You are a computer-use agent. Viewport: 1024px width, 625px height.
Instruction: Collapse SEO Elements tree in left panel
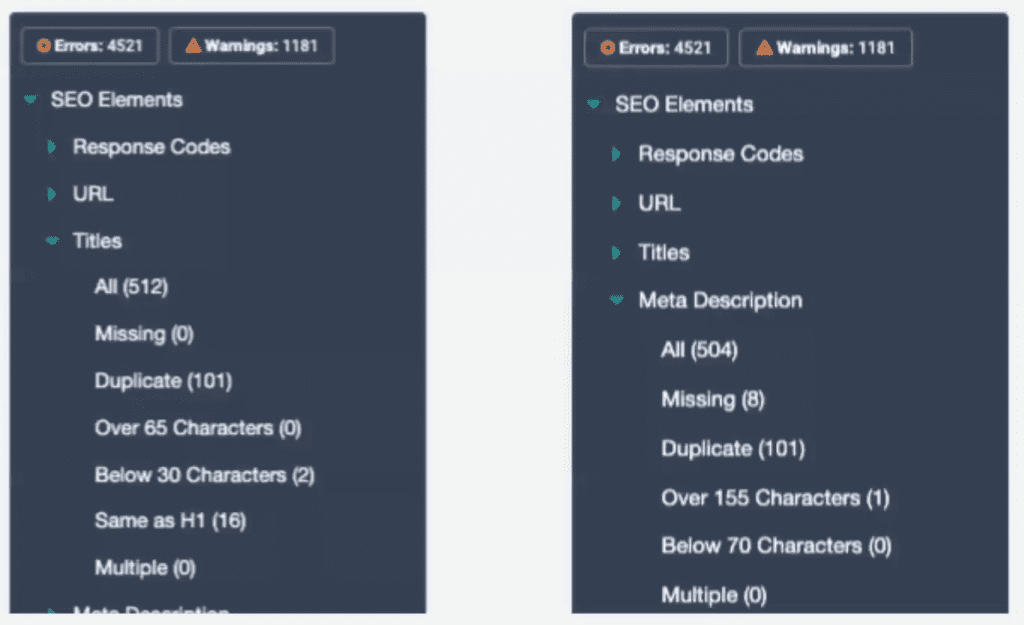[x=30, y=99]
